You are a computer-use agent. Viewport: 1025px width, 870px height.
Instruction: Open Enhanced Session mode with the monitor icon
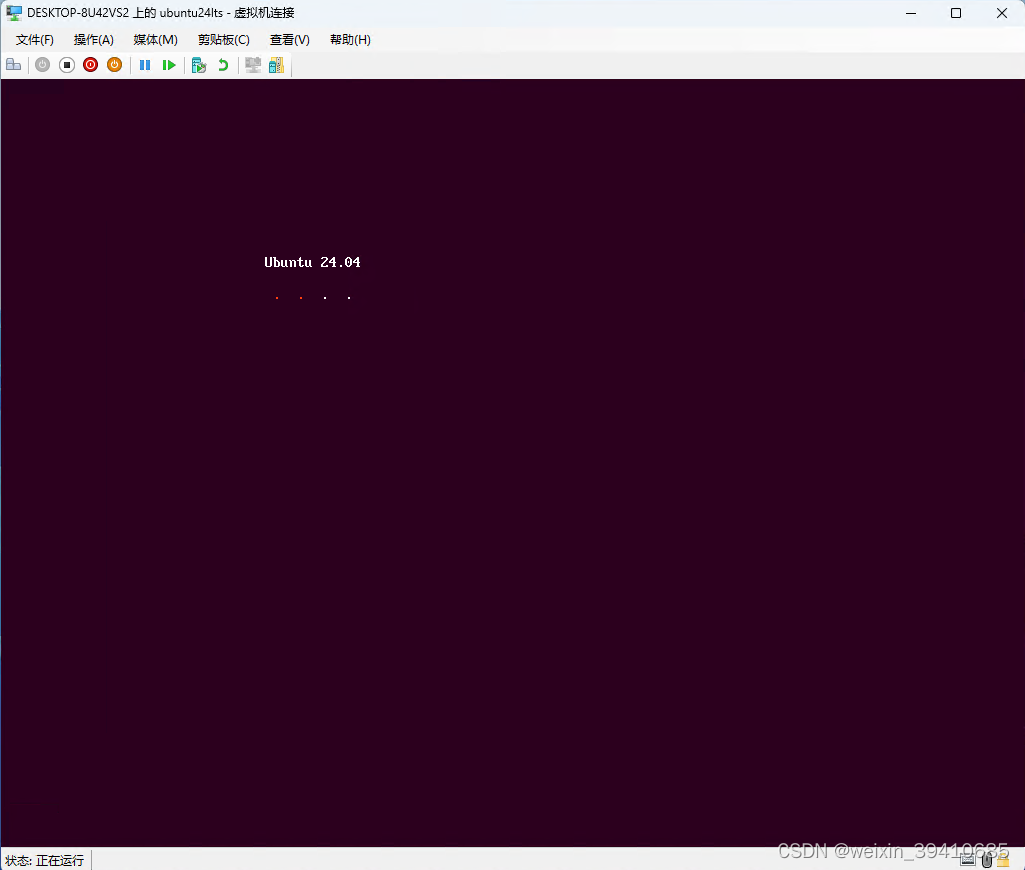(x=252, y=64)
